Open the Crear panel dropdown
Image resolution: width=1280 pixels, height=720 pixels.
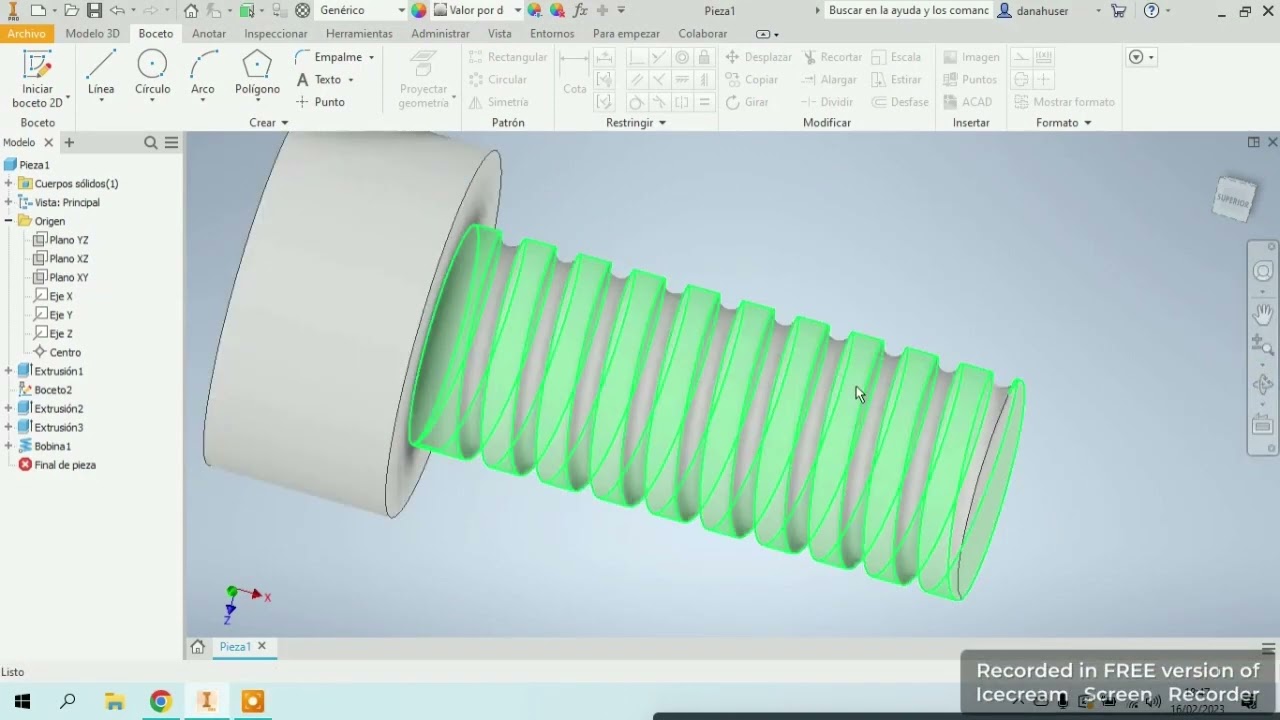pos(269,123)
